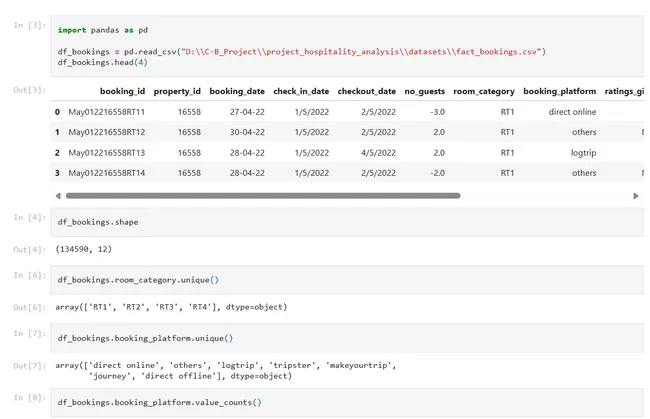Click the checkout date 4/5/2022
Image resolution: width=650 pixels, height=419 pixels.
[x=378, y=153]
